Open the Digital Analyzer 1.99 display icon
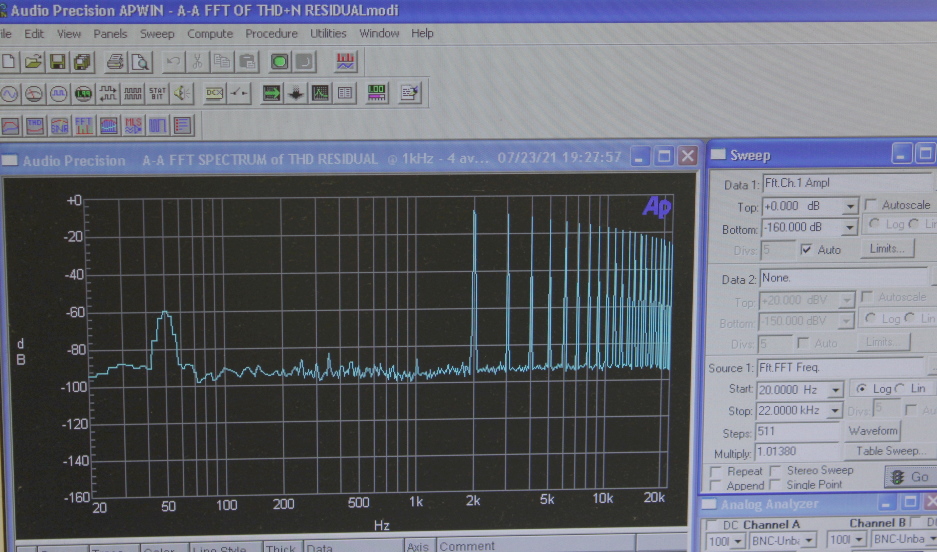This screenshot has height=552, width=937. (83, 93)
